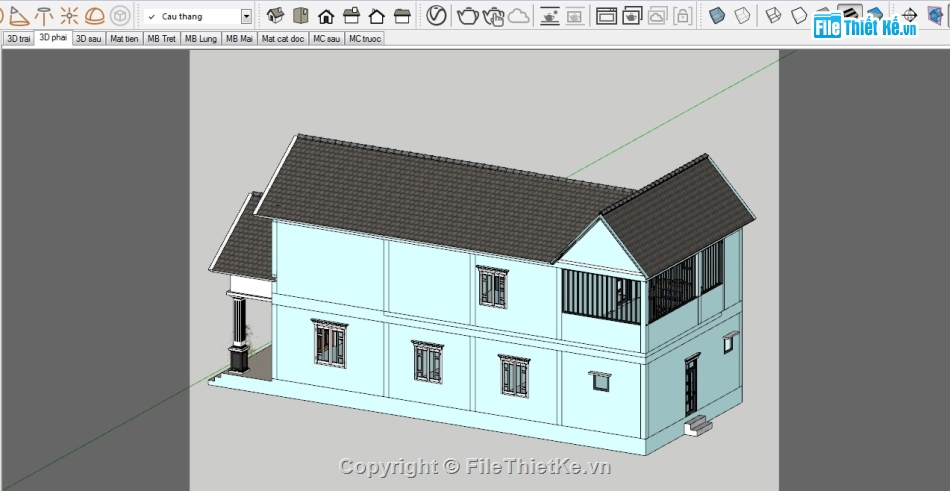
Task: Select the black porch column
Action: coord(239,332)
